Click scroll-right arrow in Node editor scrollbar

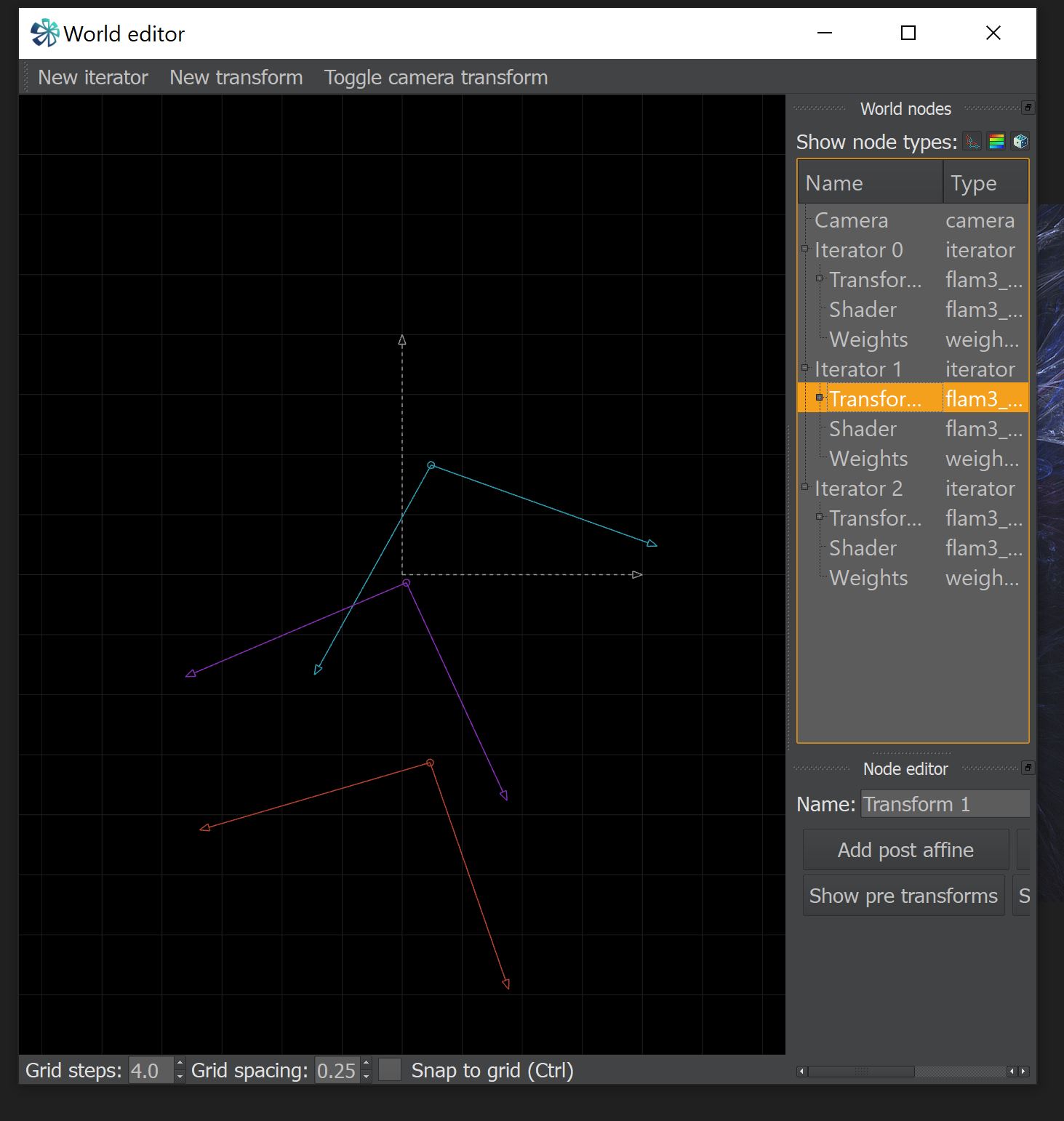tap(1024, 1071)
